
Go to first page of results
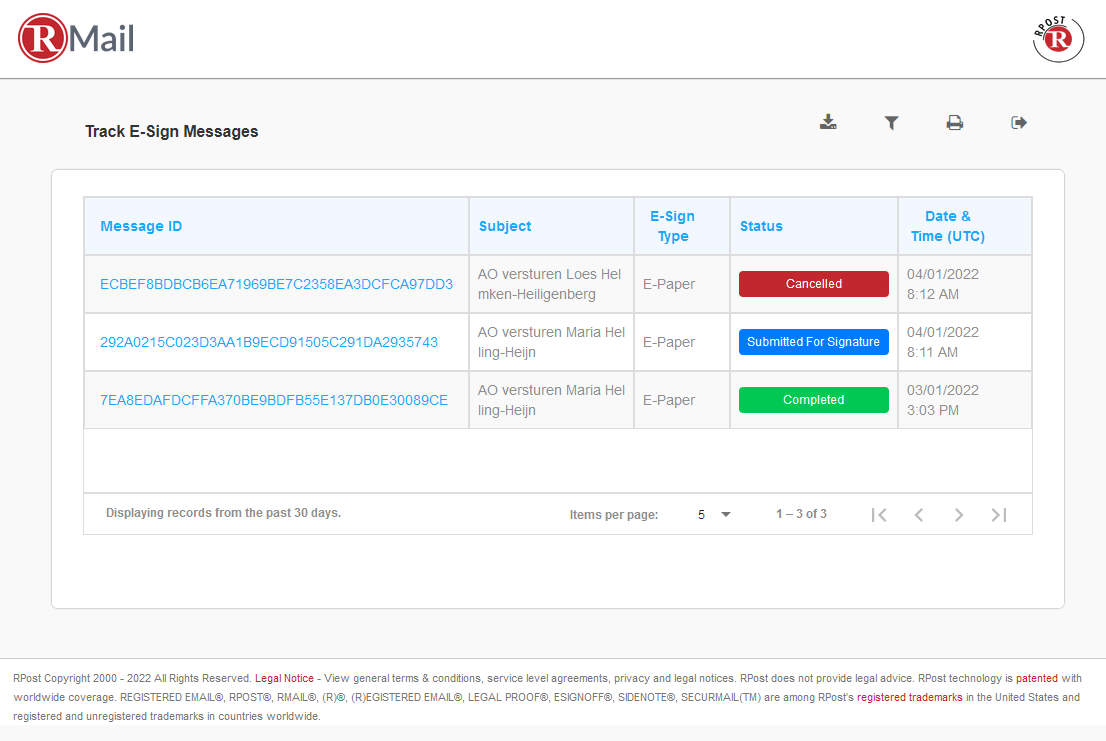(879, 515)
